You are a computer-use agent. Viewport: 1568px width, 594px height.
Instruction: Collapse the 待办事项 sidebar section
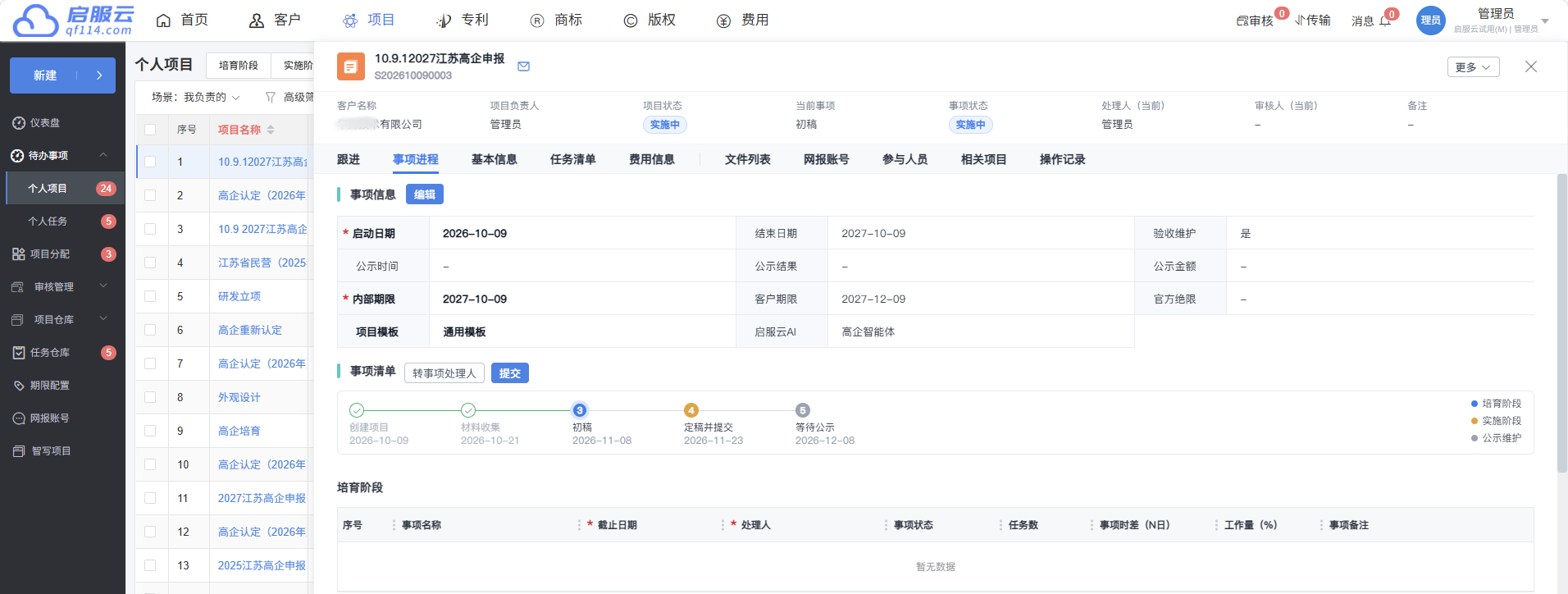coord(103,155)
